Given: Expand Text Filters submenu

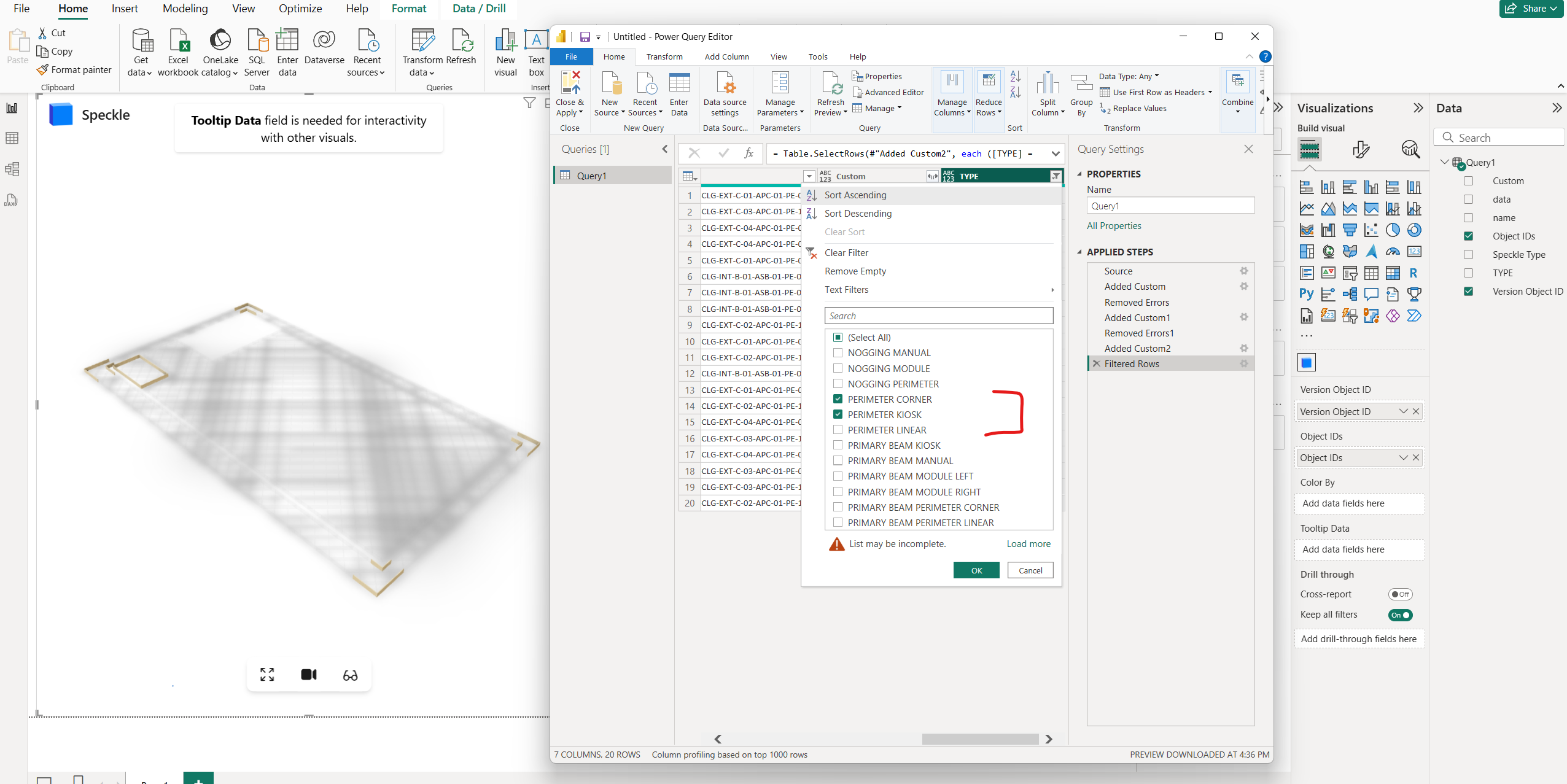Looking at the screenshot, I should tap(938, 290).
